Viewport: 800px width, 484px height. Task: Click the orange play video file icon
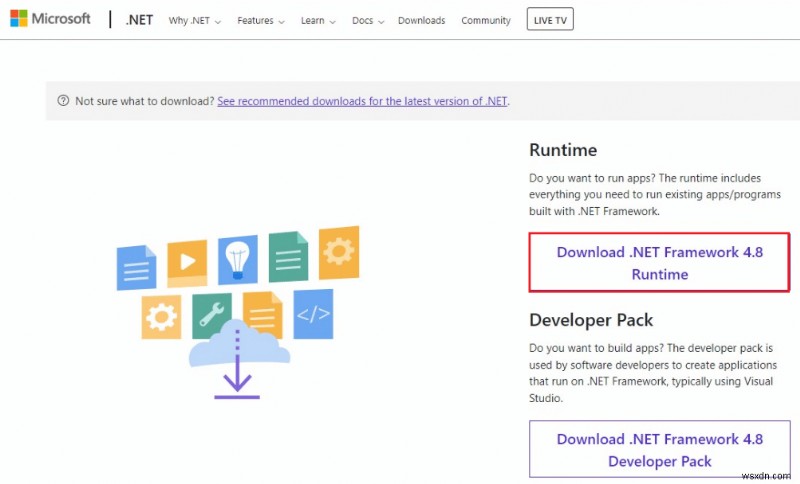tap(187, 263)
